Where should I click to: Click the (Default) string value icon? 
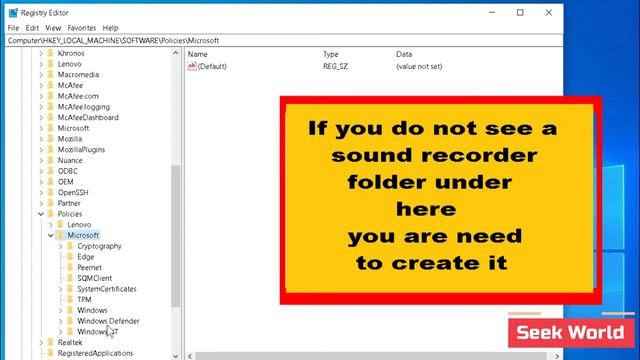click(x=192, y=66)
